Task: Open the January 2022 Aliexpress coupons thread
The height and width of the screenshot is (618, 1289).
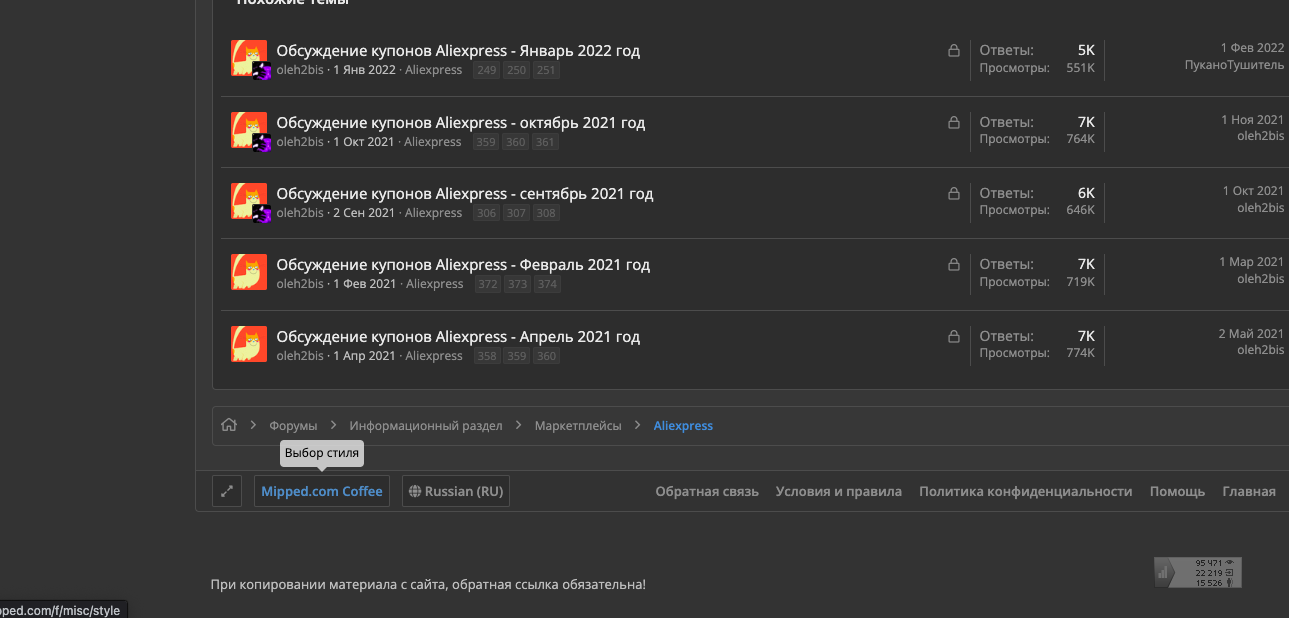Action: (458, 51)
